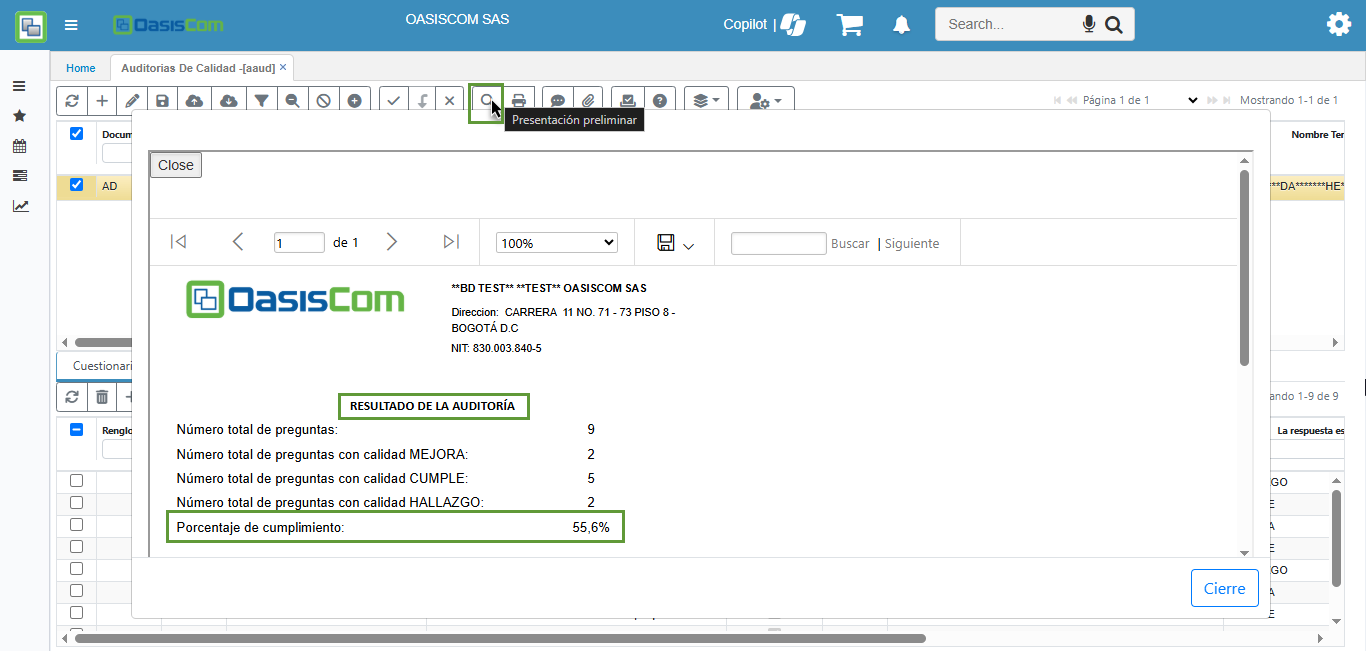Click the report viewer vertical scrollbar
This screenshot has width=1366, height=651.
[1244, 267]
